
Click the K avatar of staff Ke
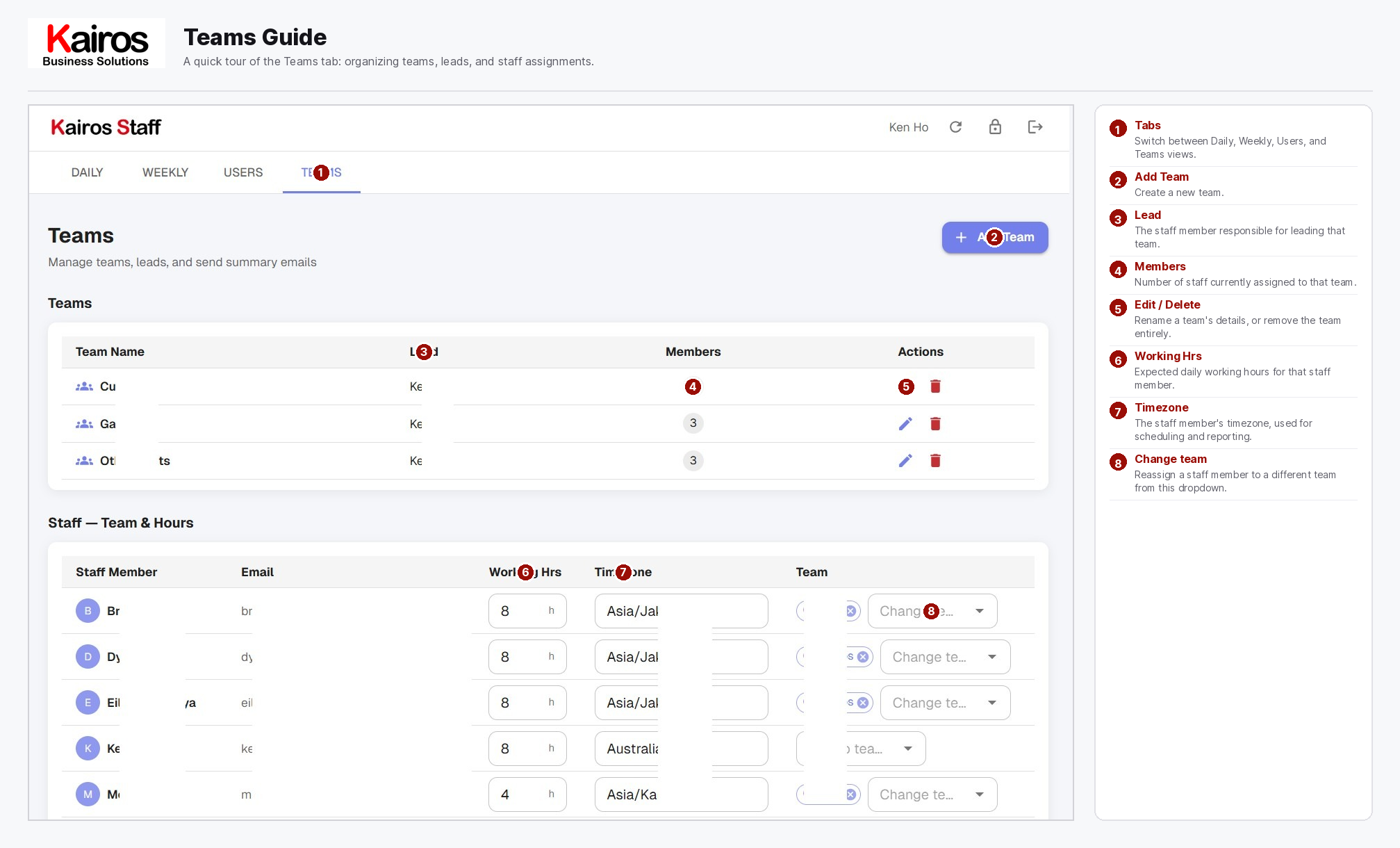click(x=88, y=749)
